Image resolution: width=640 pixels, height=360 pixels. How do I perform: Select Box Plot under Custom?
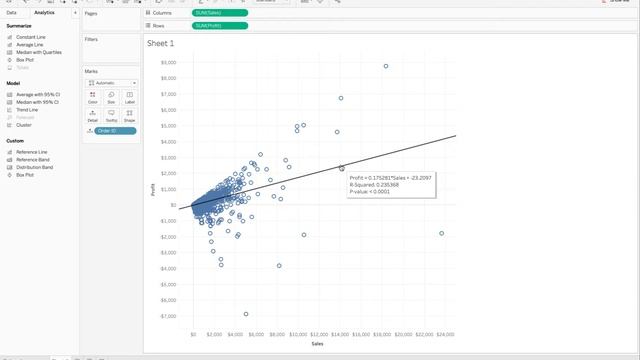24,175
